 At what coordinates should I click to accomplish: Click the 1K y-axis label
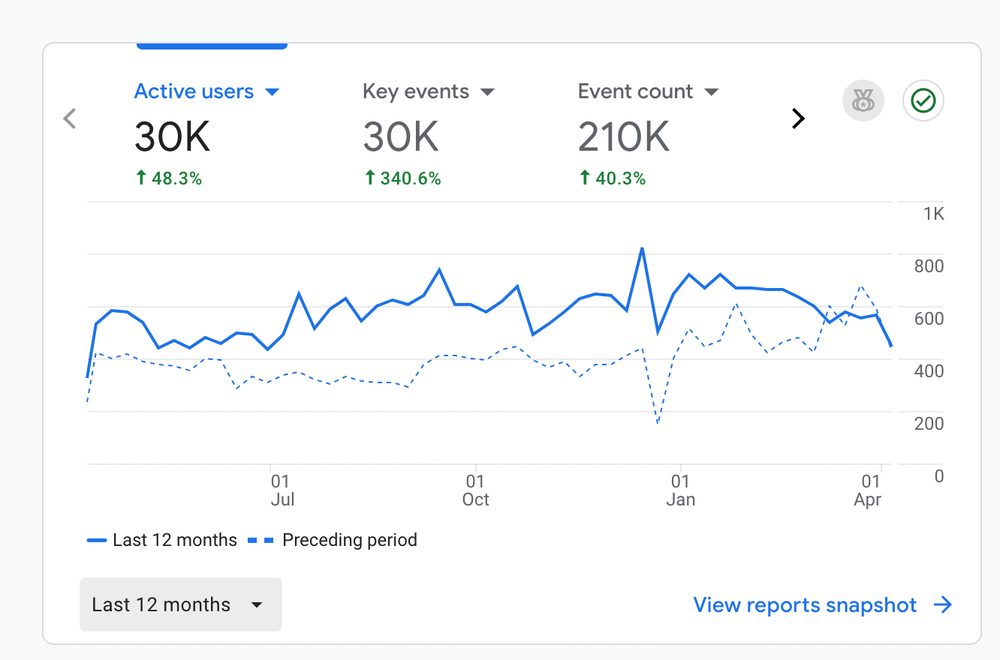click(934, 214)
